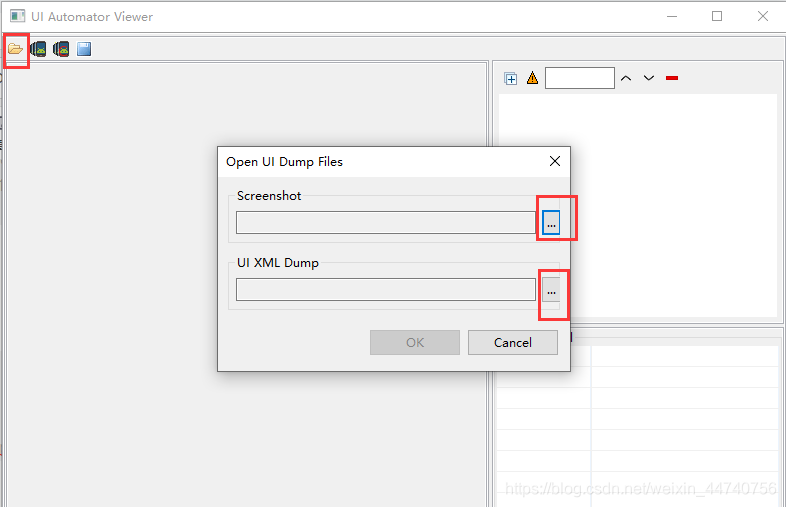Cancel the Open UI Dump Files dialog

click(x=512, y=343)
